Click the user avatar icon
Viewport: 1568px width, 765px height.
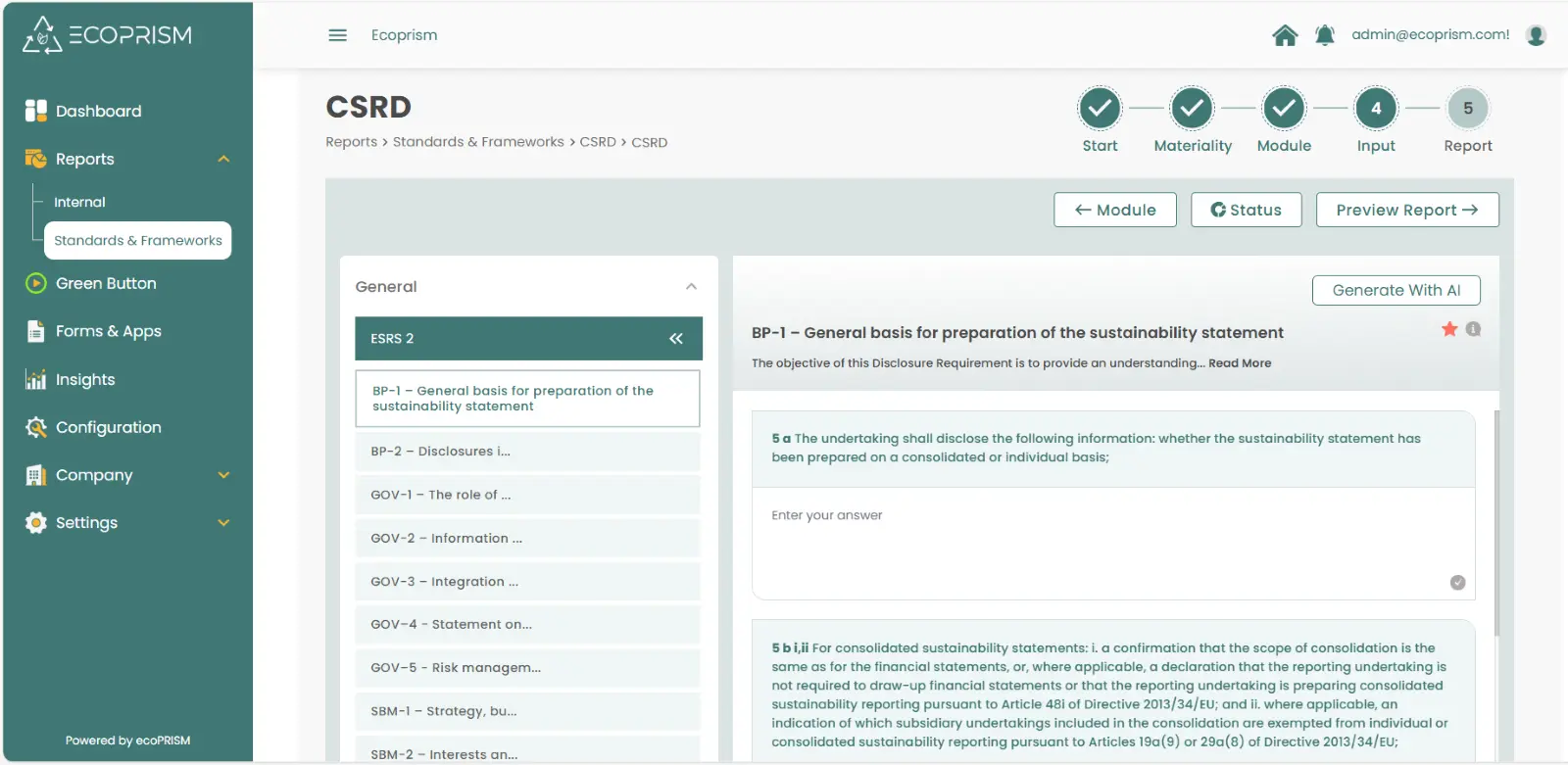(1537, 35)
